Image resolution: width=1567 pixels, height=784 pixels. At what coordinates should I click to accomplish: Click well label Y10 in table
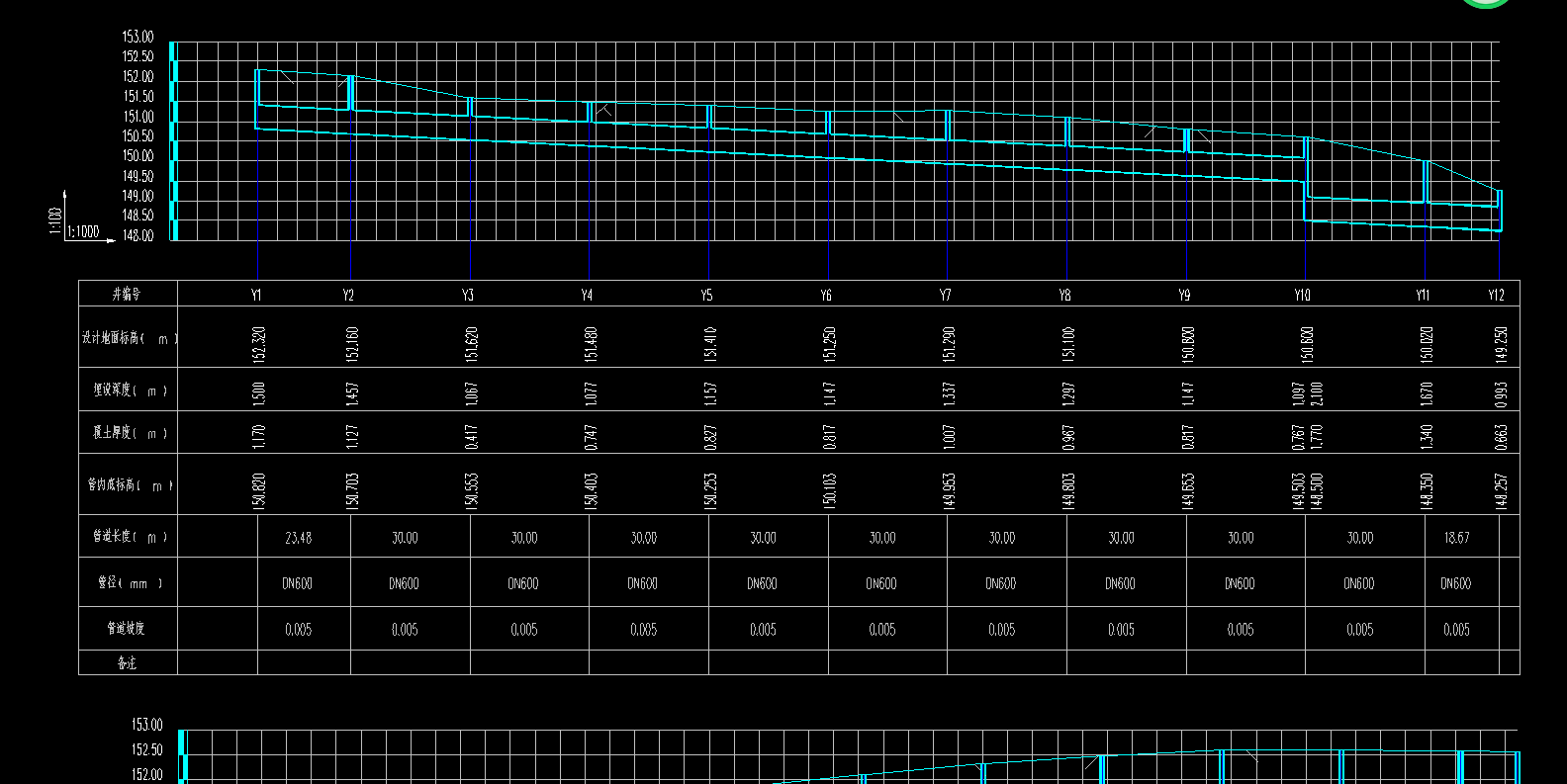tap(1302, 295)
